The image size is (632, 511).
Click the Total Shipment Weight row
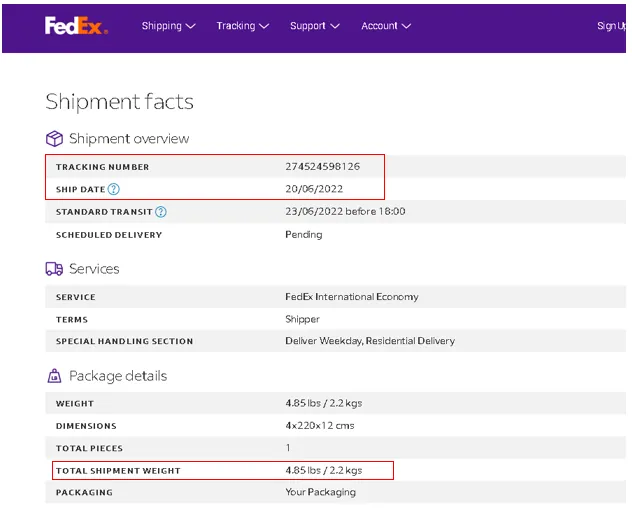223,470
